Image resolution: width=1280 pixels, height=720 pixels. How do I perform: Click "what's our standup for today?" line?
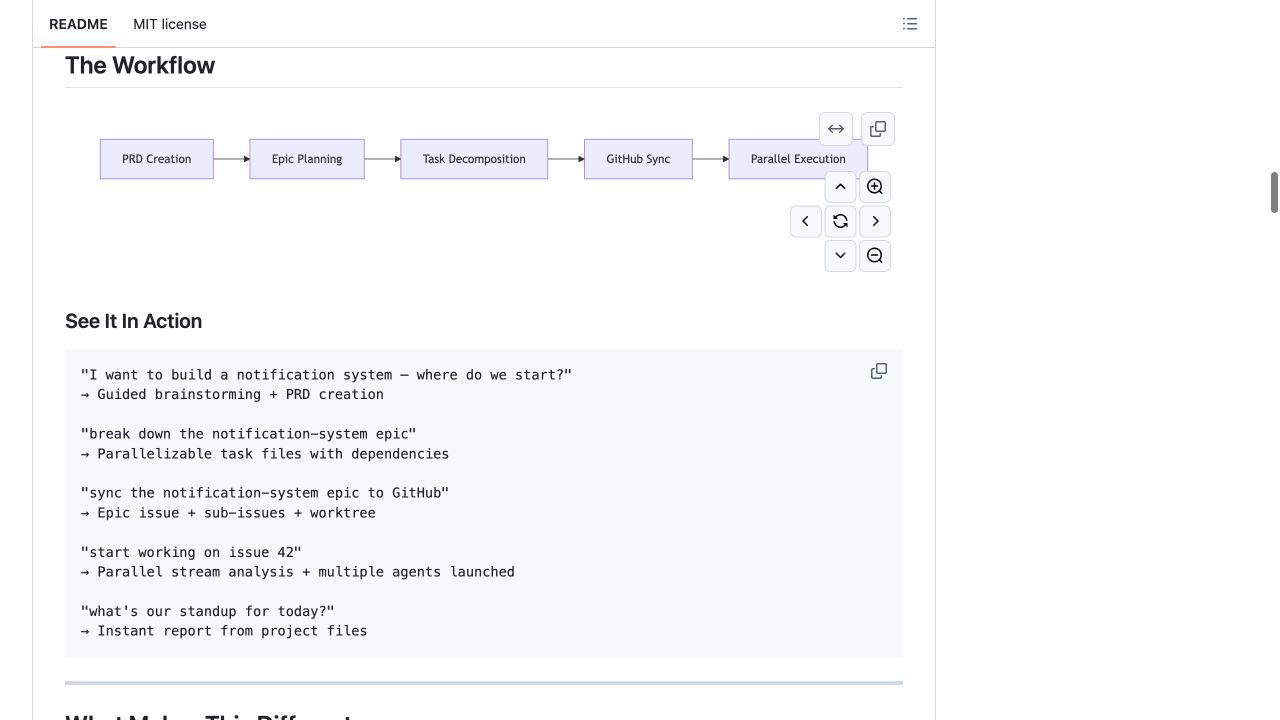coord(208,611)
